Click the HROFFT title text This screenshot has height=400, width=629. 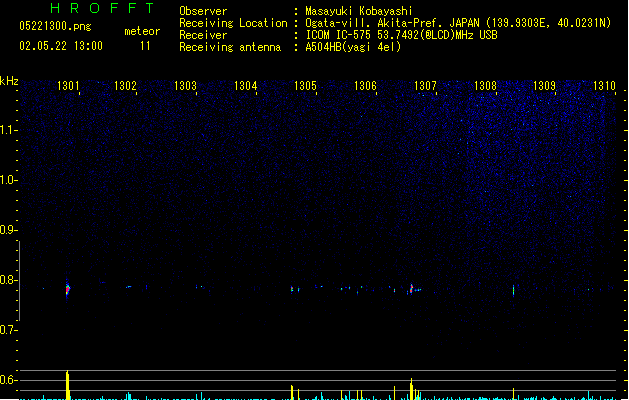pos(102,8)
